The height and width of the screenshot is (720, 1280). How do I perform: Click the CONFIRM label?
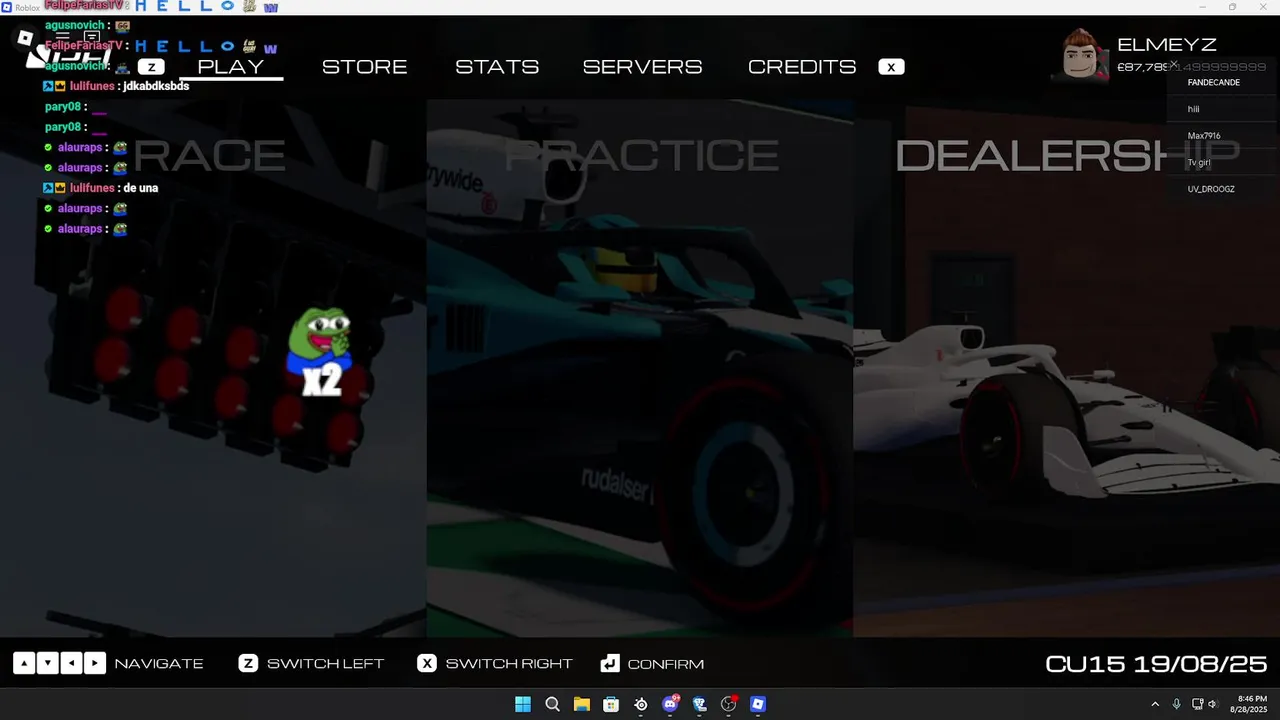click(x=666, y=664)
